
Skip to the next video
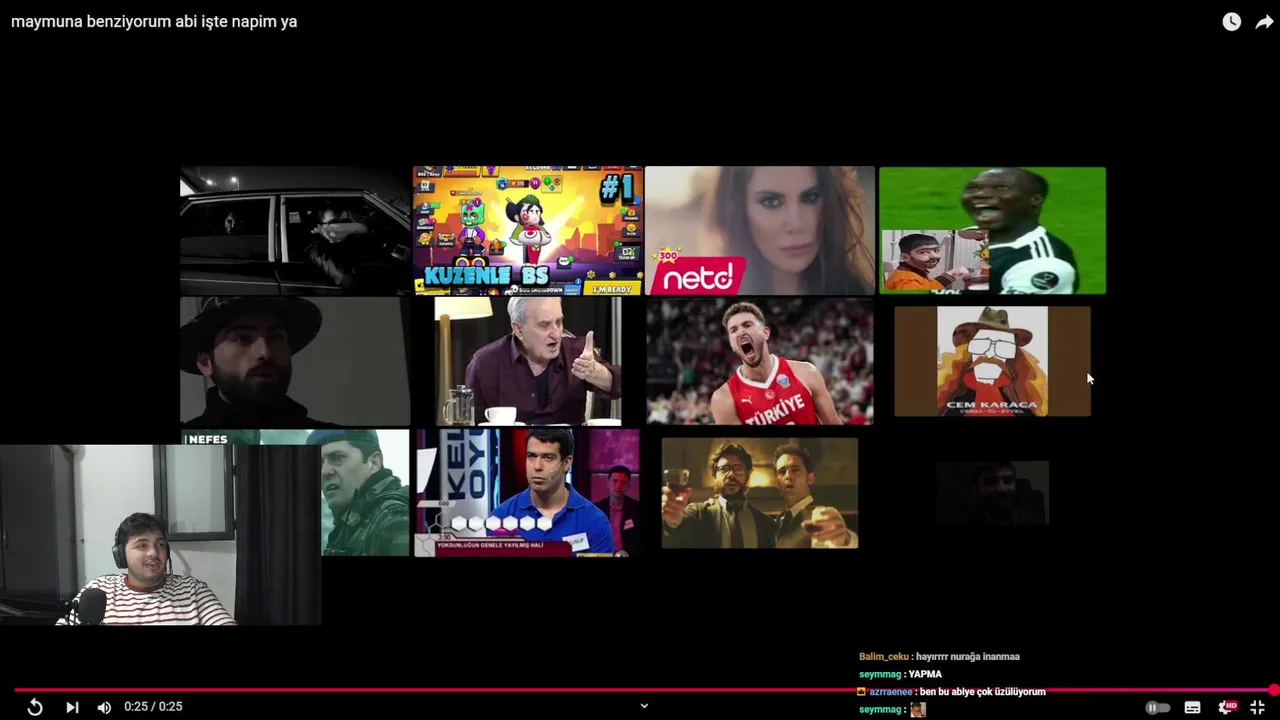[x=72, y=707]
